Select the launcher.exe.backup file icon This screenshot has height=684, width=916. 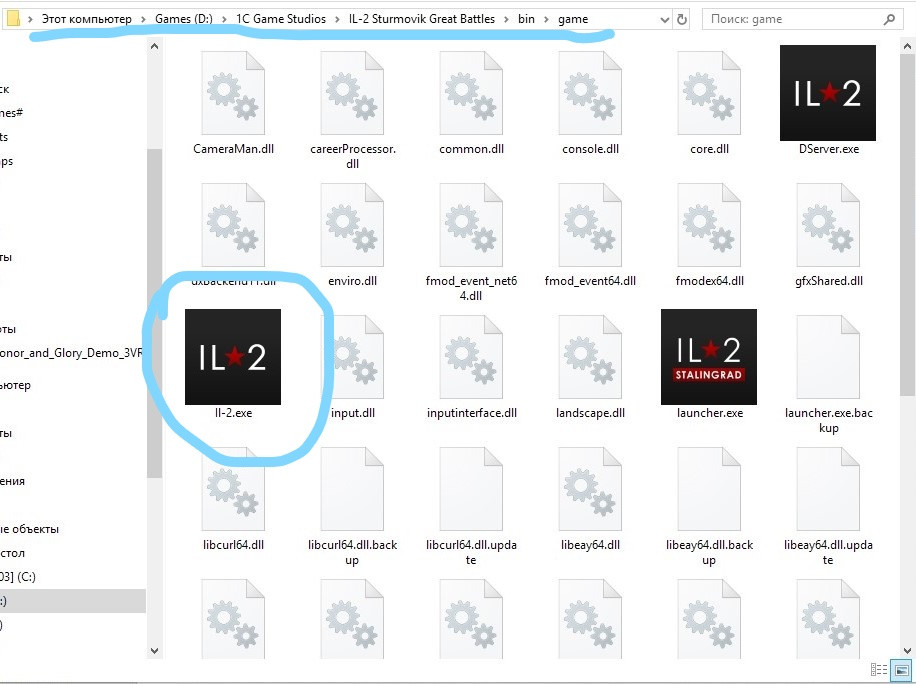(828, 357)
